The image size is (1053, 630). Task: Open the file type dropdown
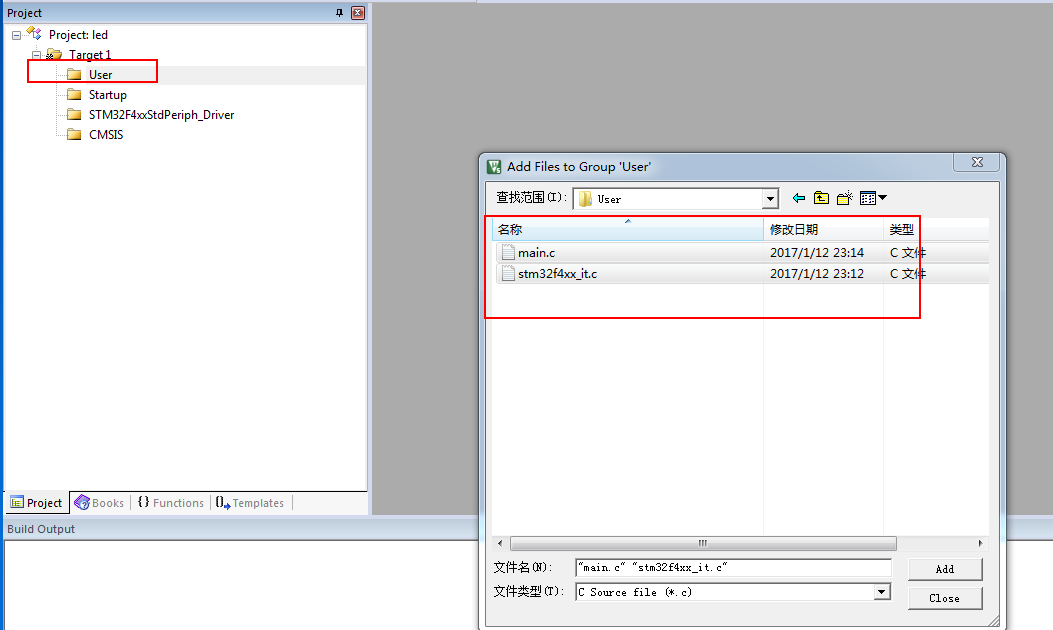pos(881,592)
